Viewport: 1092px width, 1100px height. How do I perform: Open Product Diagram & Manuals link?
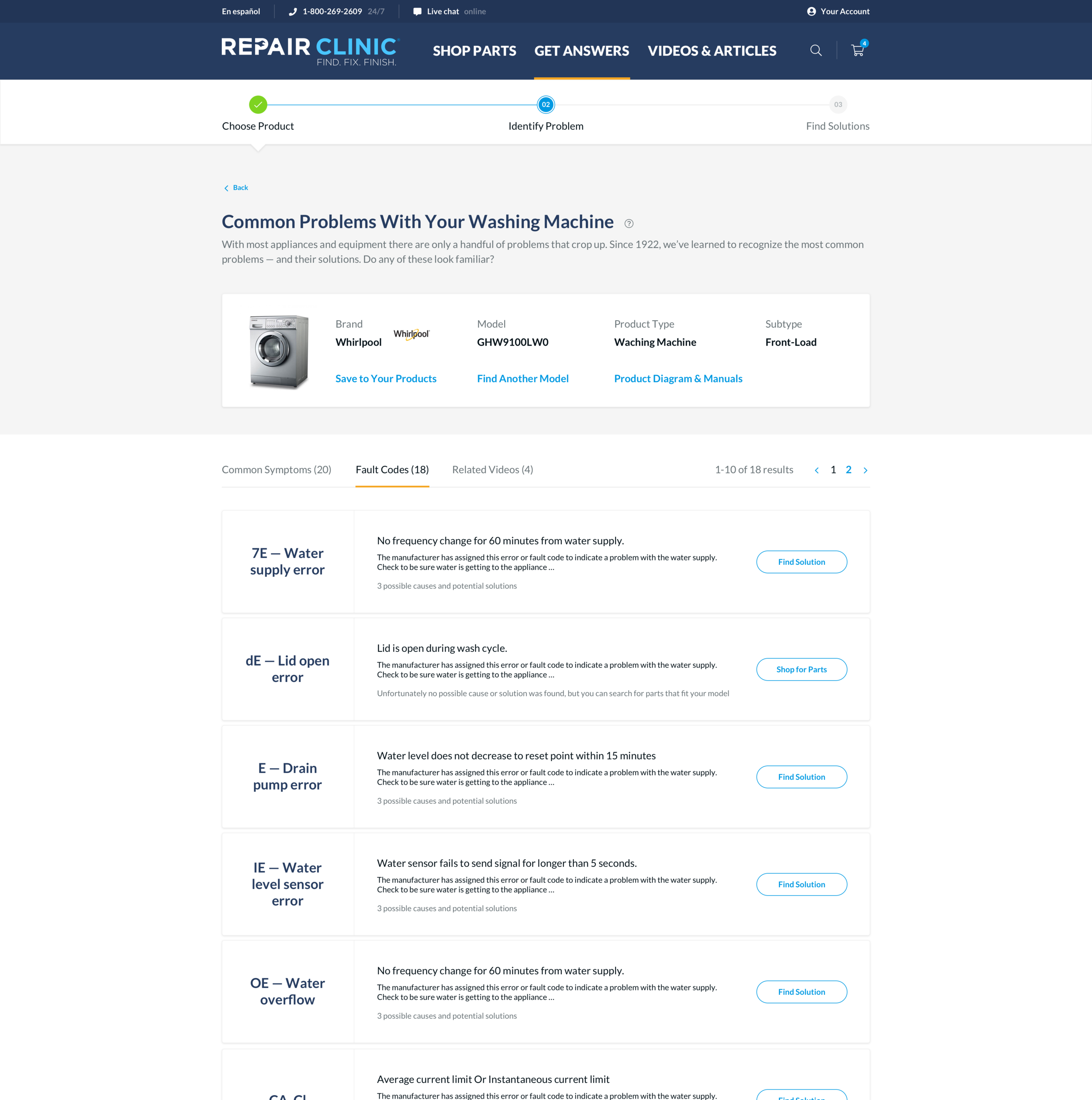tap(678, 379)
